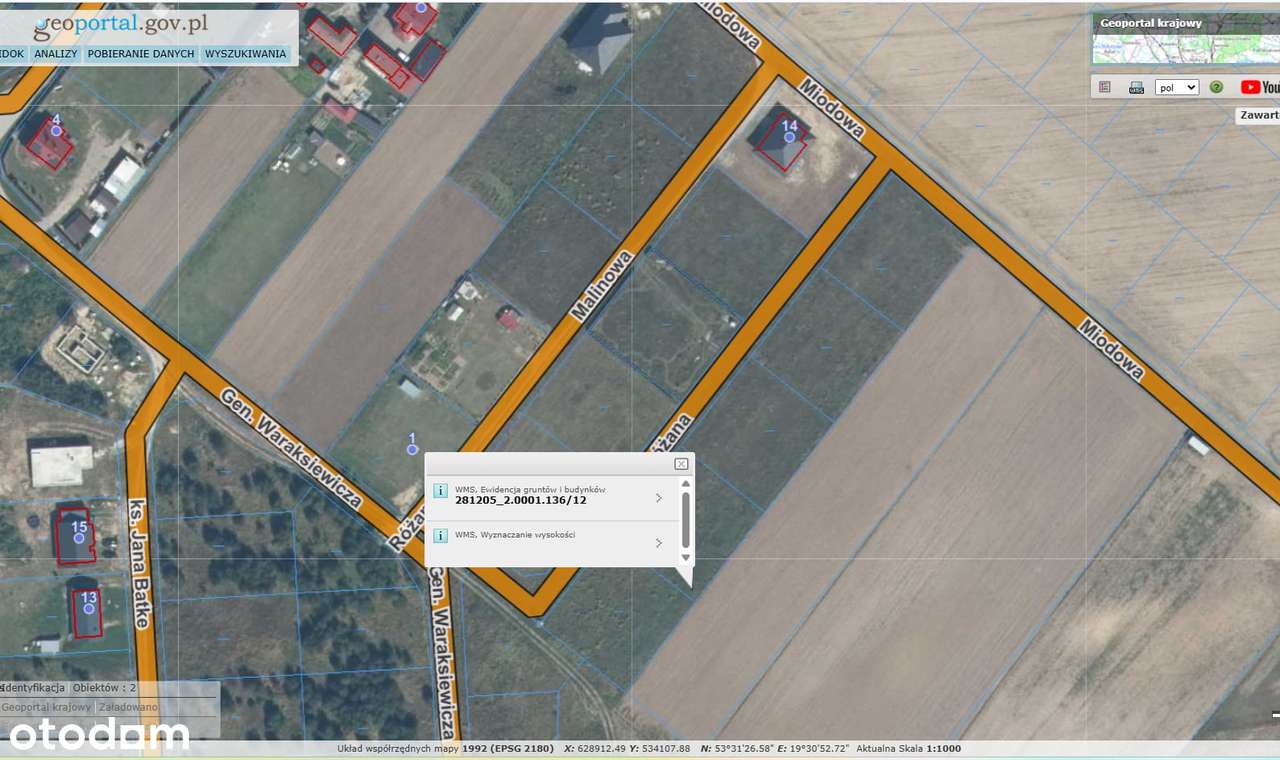This screenshot has width=1280, height=760.
Task: Click the WMS Wyznaczanie wysokości label
Action: pos(515,535)
